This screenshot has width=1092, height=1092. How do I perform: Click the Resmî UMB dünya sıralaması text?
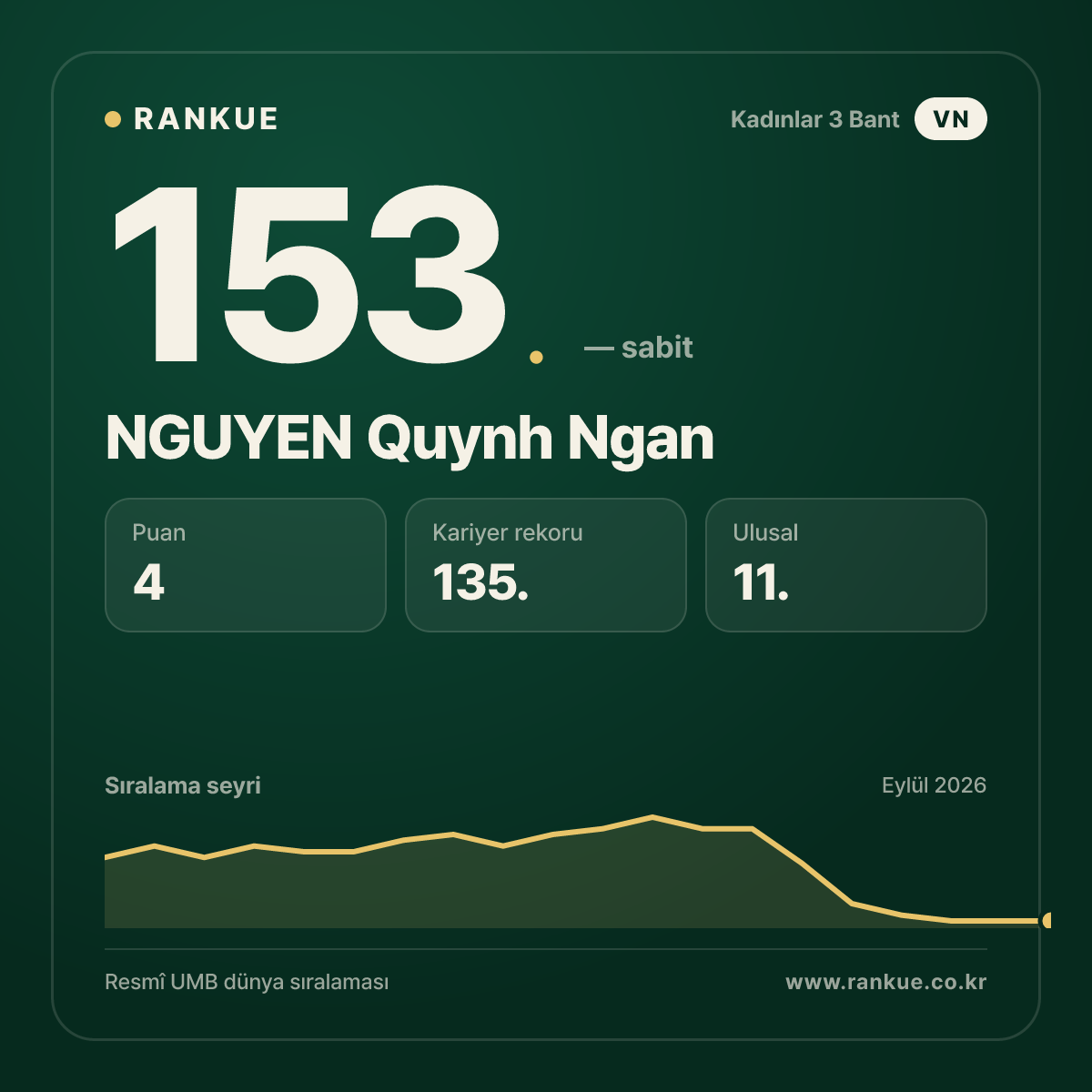pyautogui.click(x=247, y=983)
